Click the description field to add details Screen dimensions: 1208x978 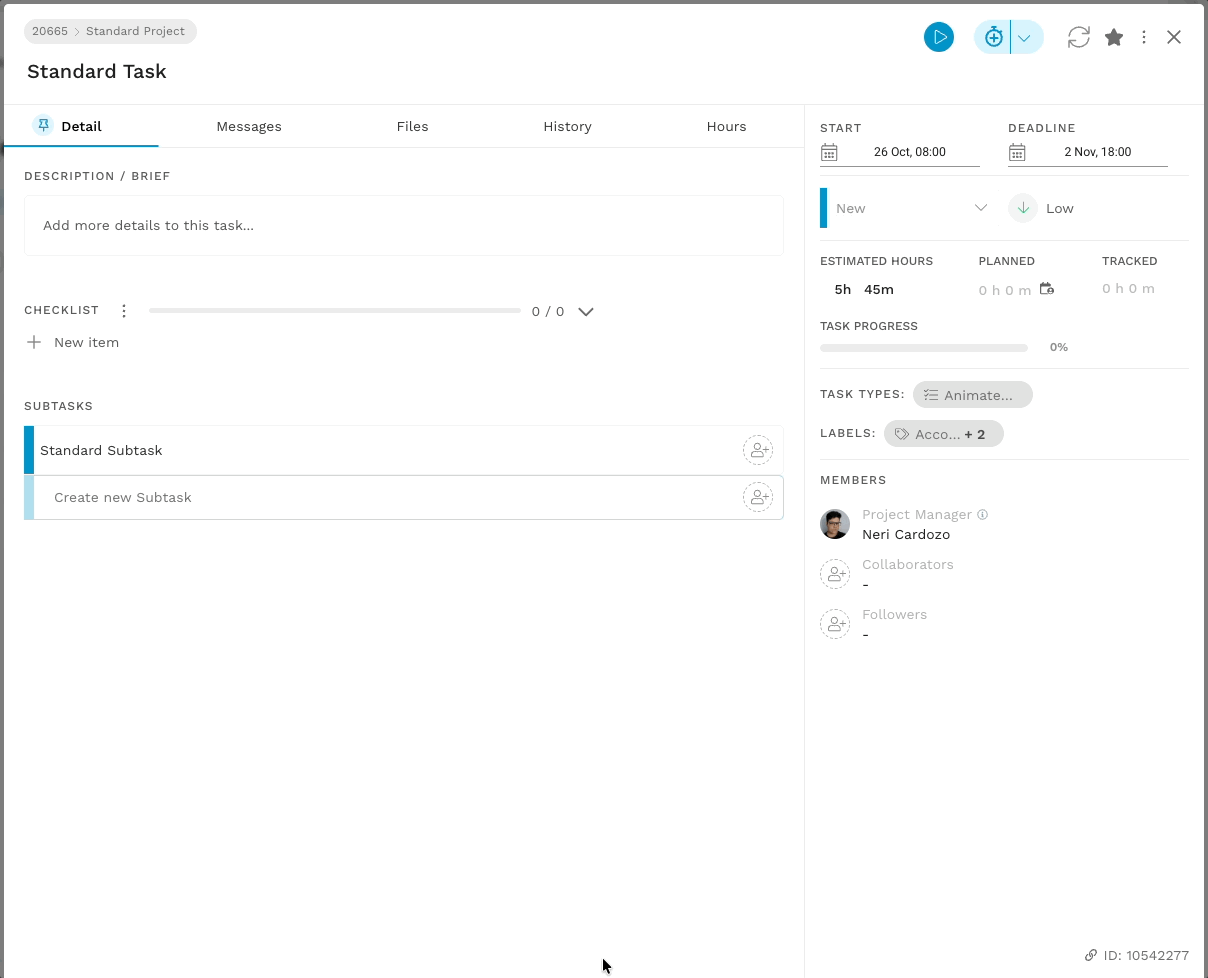coord(404,225)
